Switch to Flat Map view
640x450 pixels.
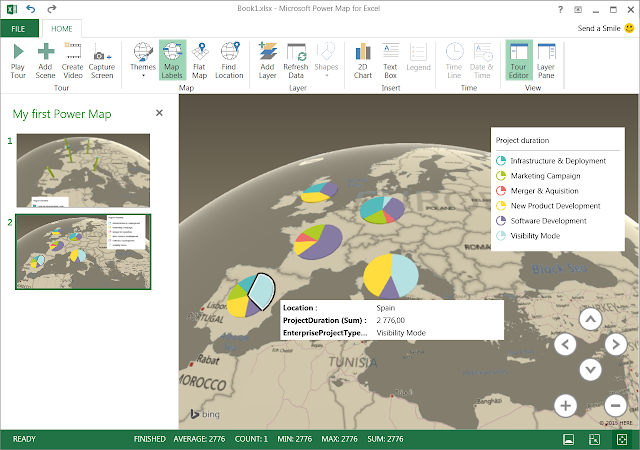[x=200, y=60]
